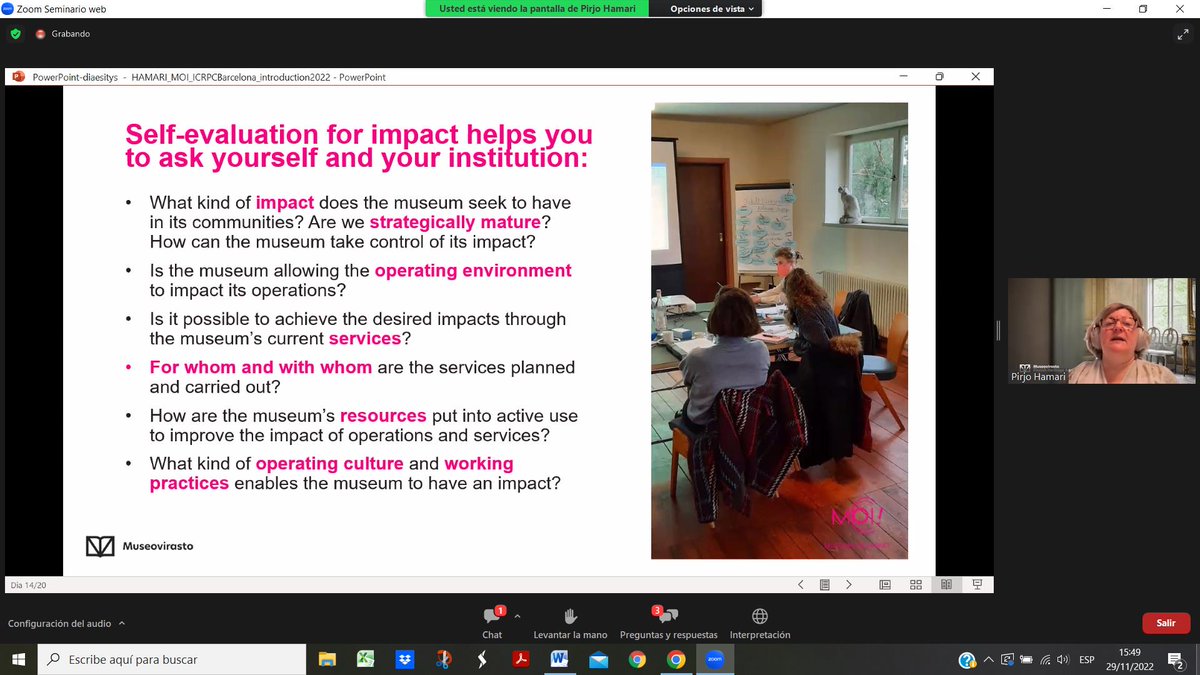
Task: Click the red Salir button
Action: [1166, 622]
